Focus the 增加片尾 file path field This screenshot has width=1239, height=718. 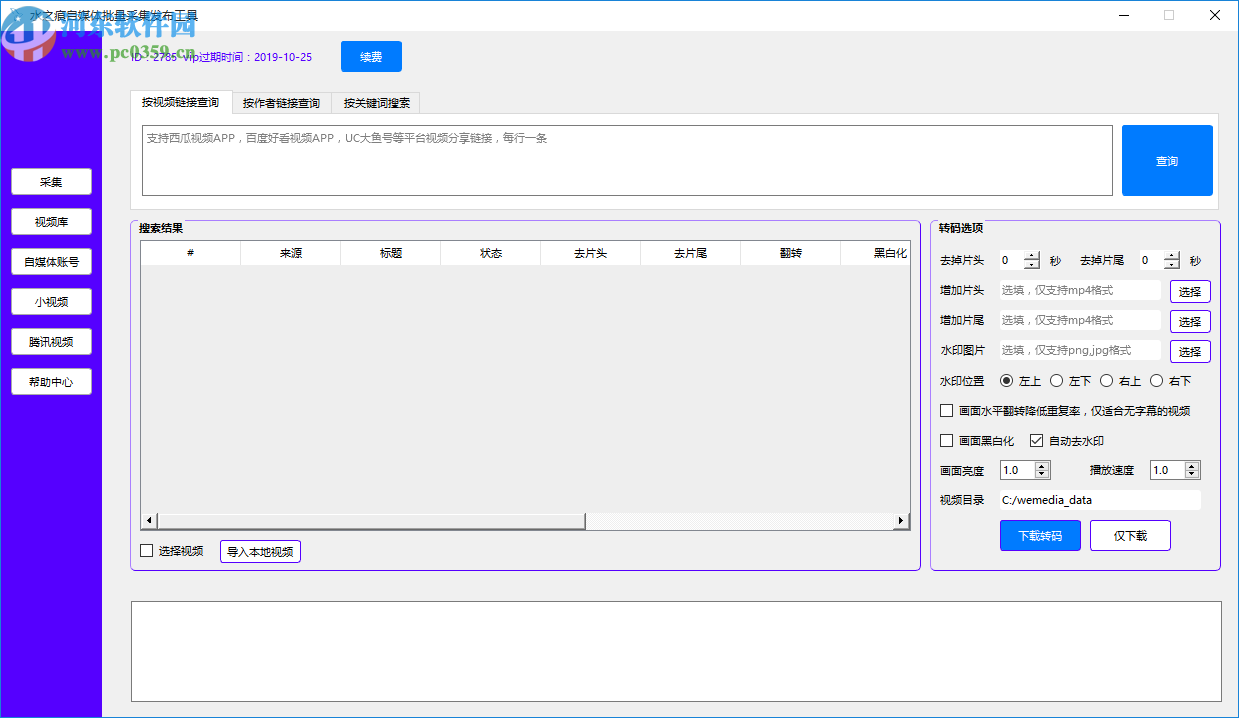coord(1080,320)
